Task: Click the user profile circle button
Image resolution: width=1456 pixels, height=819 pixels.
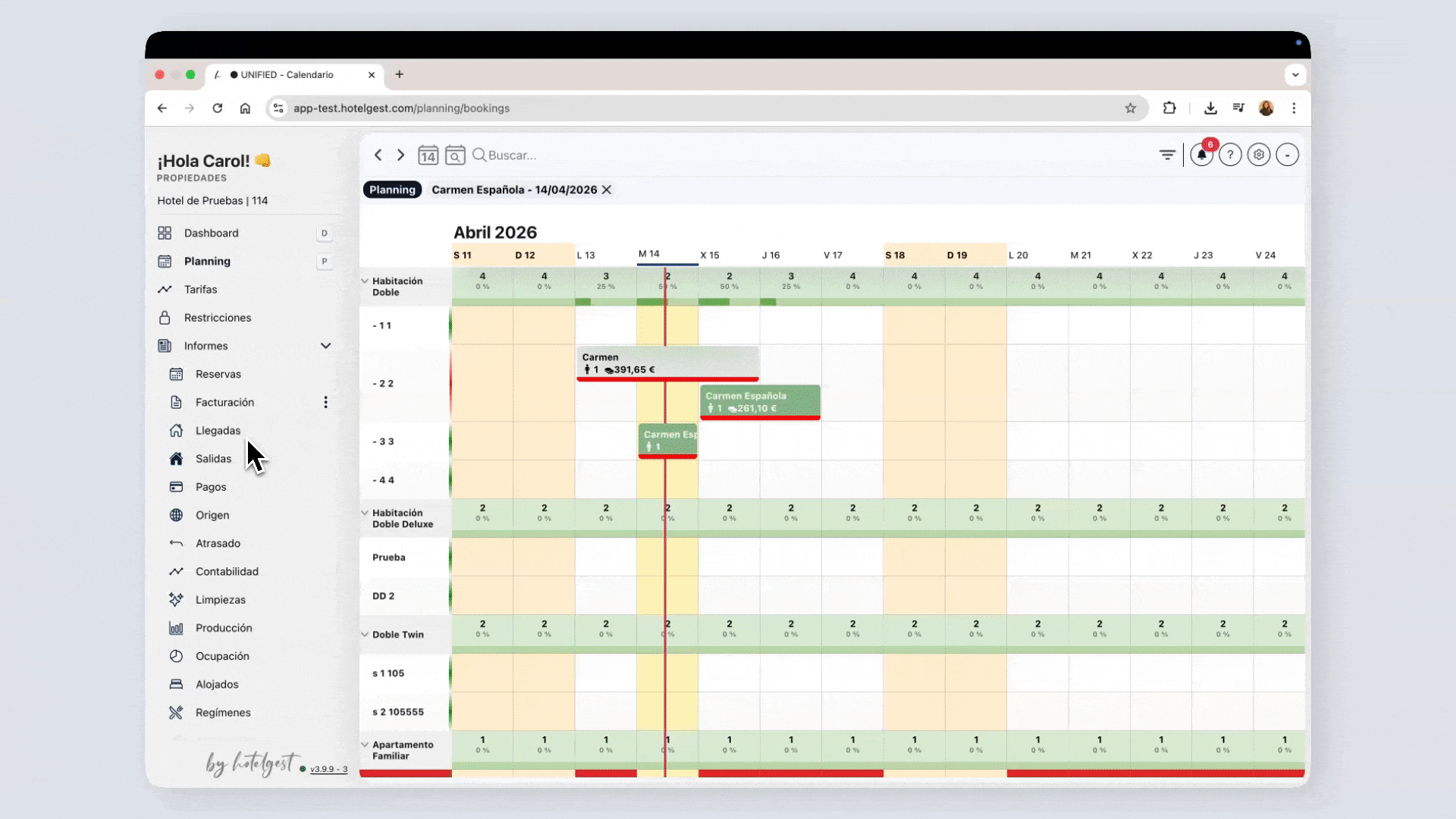Action: click(x=1288, y=155)
